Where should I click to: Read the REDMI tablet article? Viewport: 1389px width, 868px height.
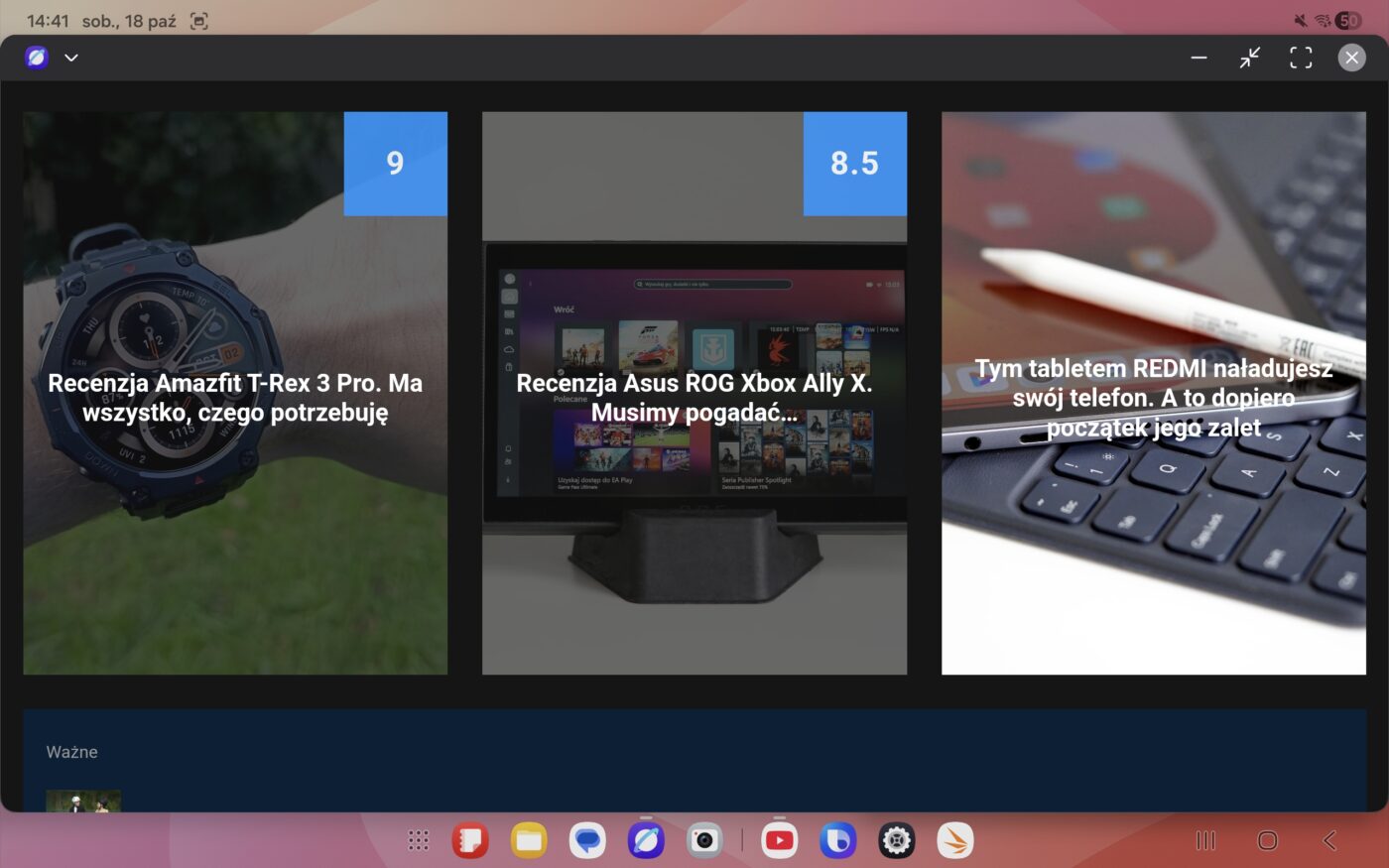(x=1153, y=398)
